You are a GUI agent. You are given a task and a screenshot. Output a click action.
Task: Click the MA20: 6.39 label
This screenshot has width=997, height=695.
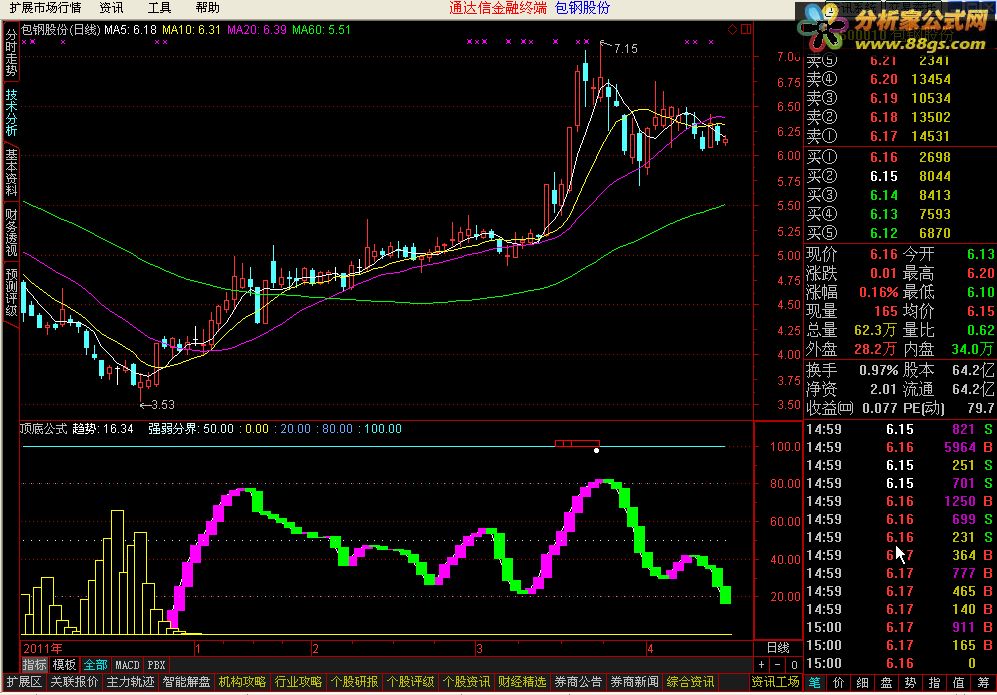257,29
